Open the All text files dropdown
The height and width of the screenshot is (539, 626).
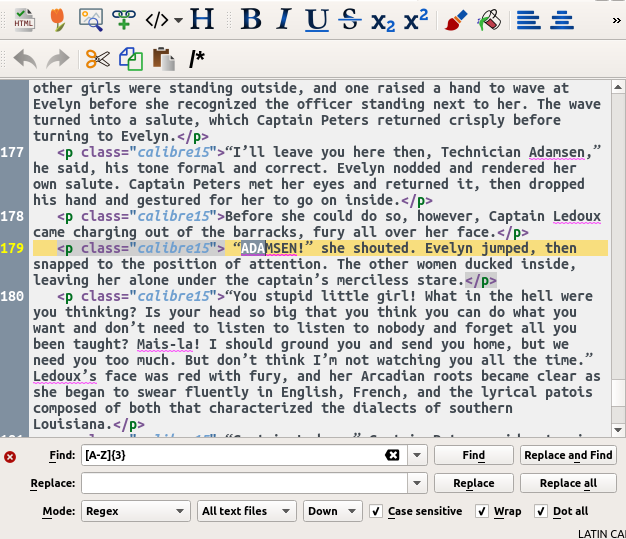(246, 511)
